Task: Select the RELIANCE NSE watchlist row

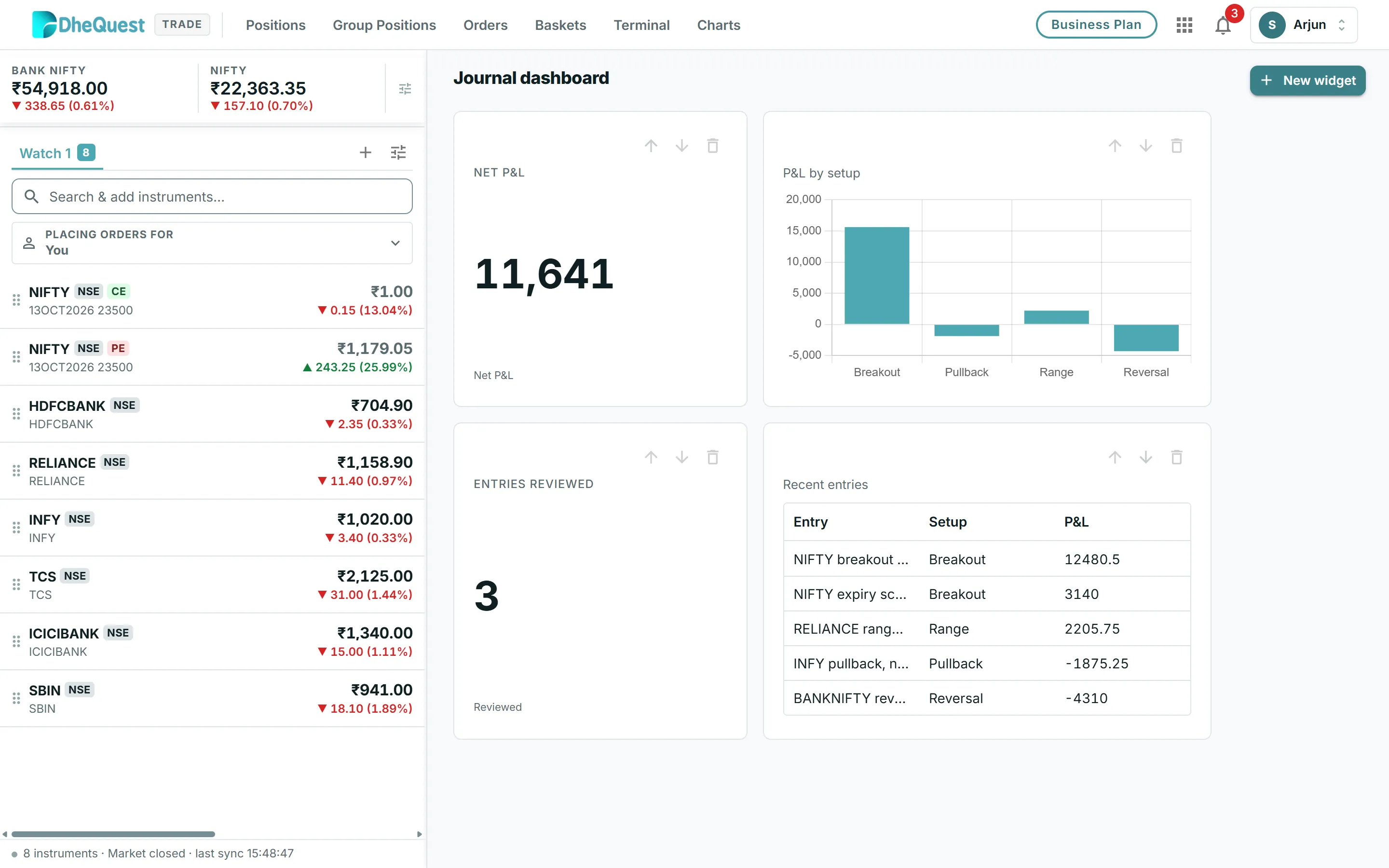Action: (x=212, y=471)
